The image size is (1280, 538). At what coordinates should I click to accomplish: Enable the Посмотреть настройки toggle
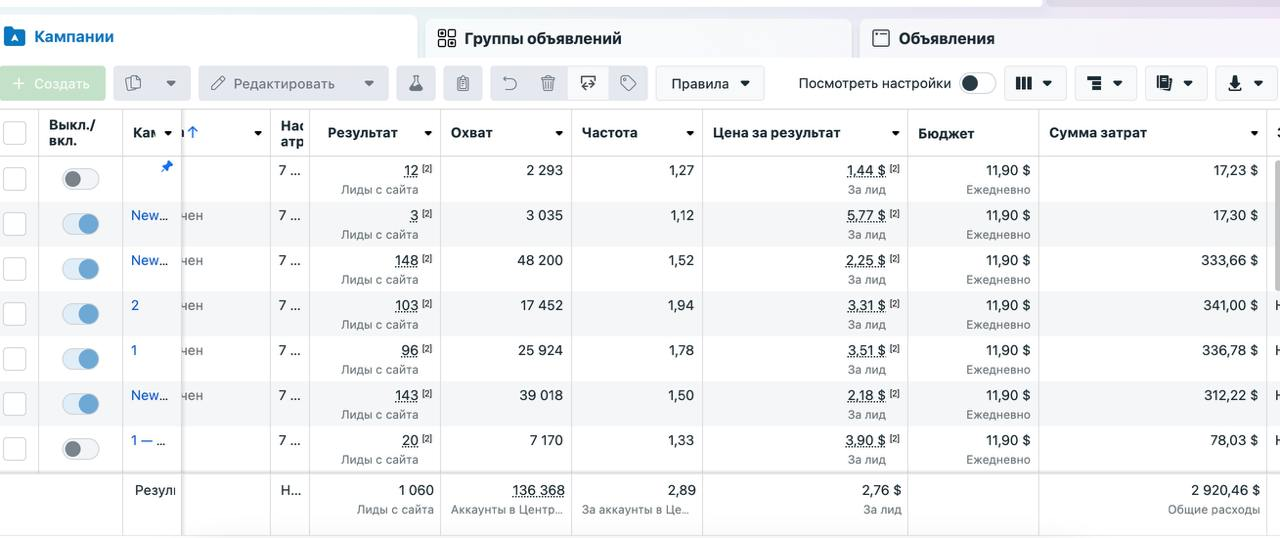click(x=977, y=84)
